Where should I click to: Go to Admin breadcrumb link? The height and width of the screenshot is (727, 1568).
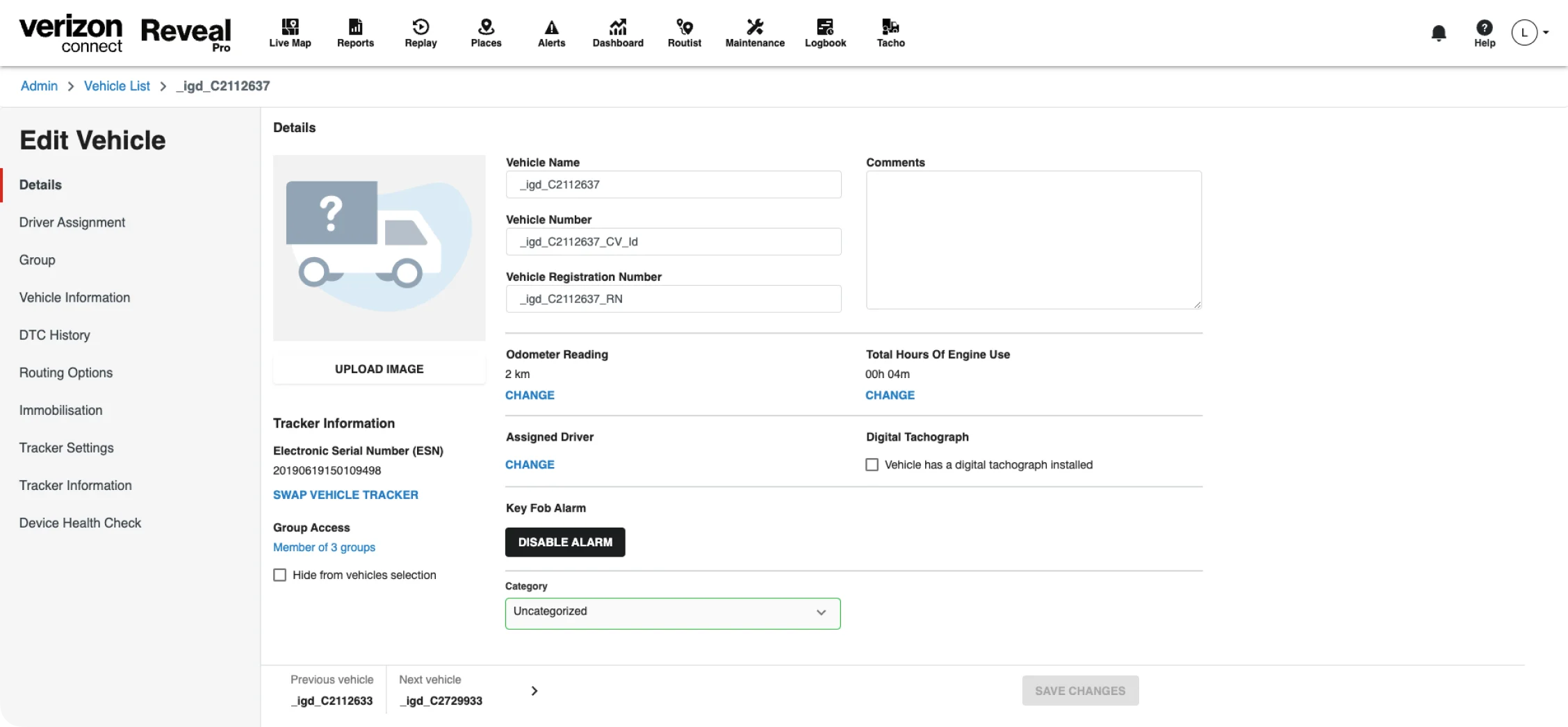(39, 85)
